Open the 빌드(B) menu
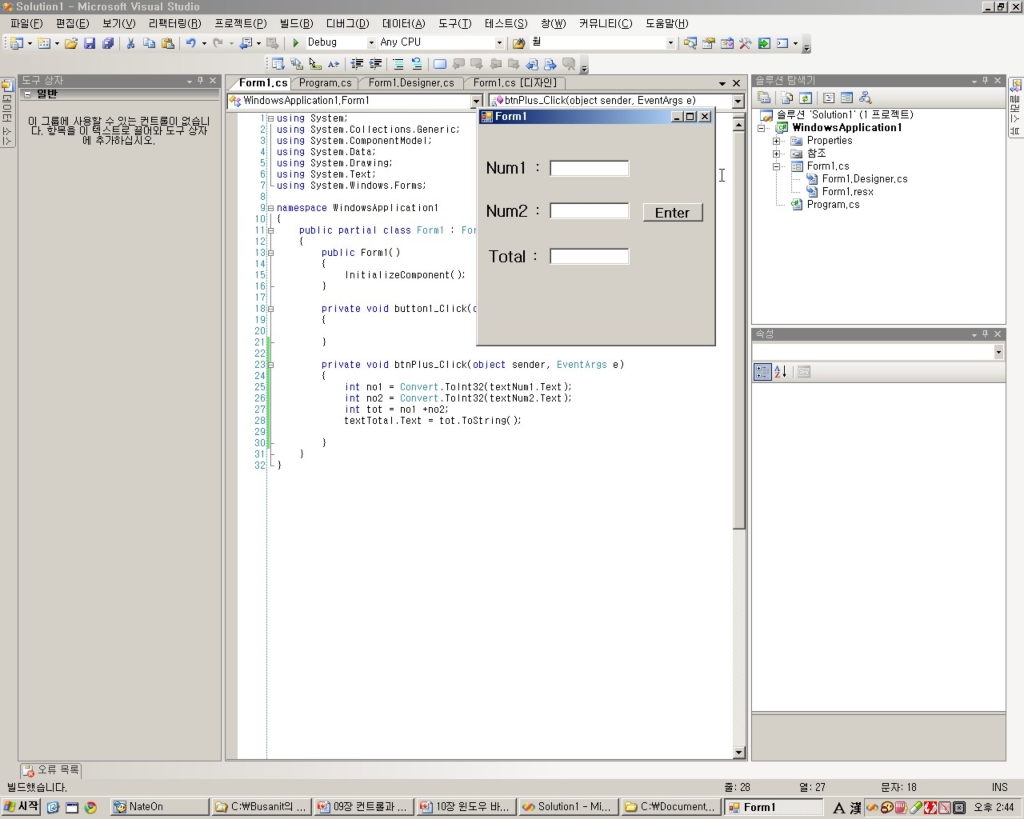This screenshot has height=819, width=1024. tap(296, 24)
